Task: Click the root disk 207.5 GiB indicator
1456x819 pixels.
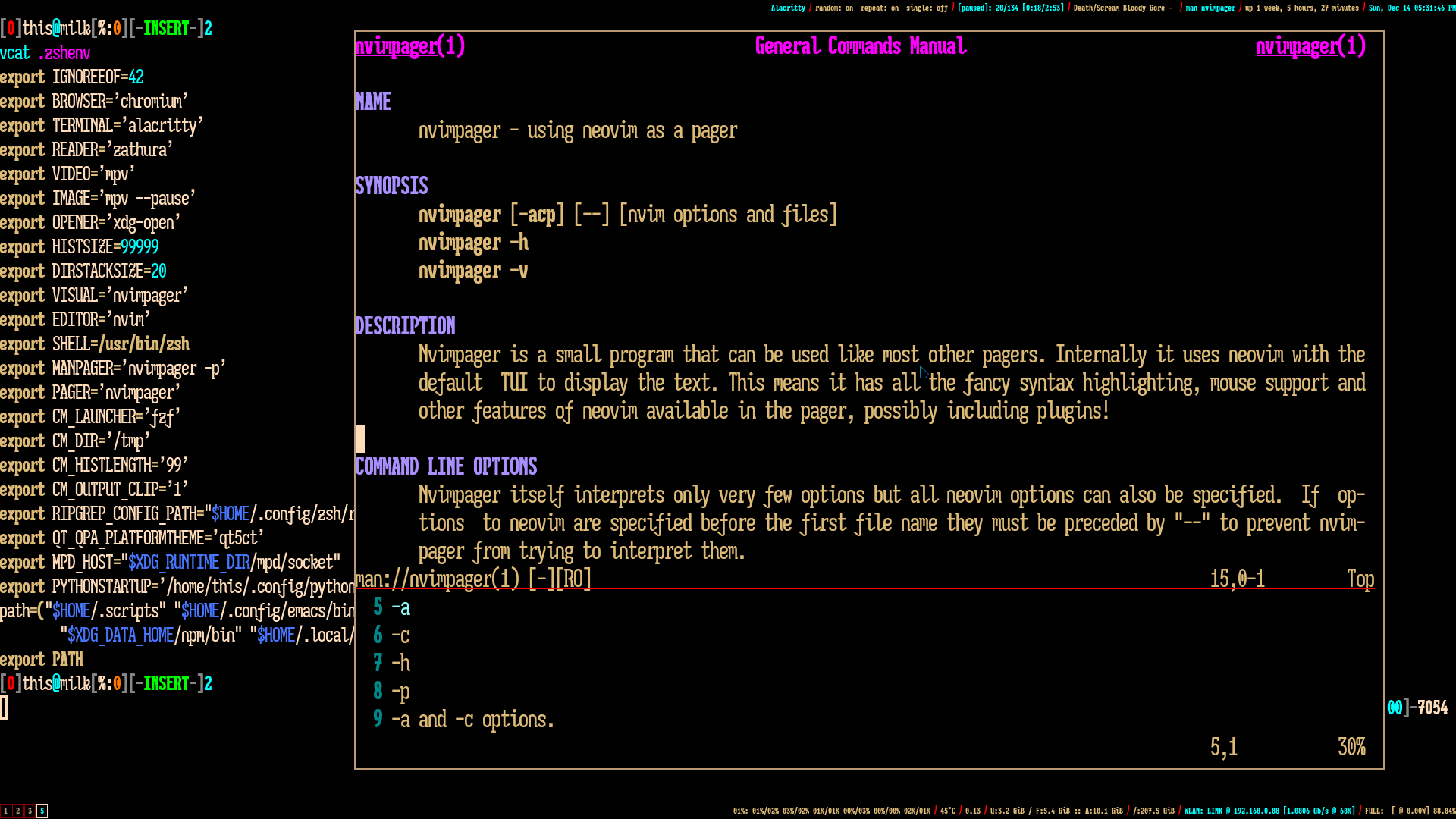Action: coord(1153,811)
